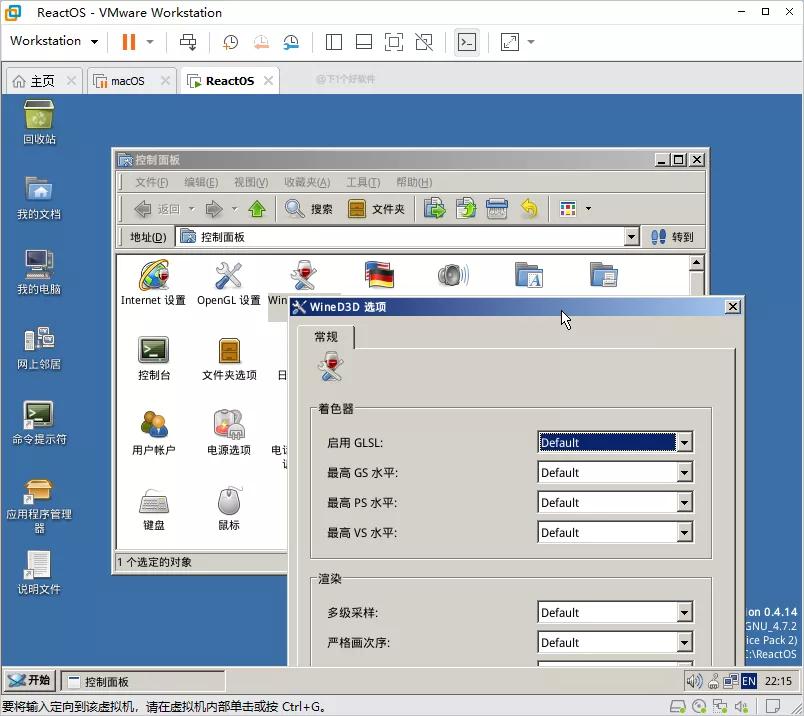
Task: Click the EN language indicator in system tray
Action: [x=748, y=681]
